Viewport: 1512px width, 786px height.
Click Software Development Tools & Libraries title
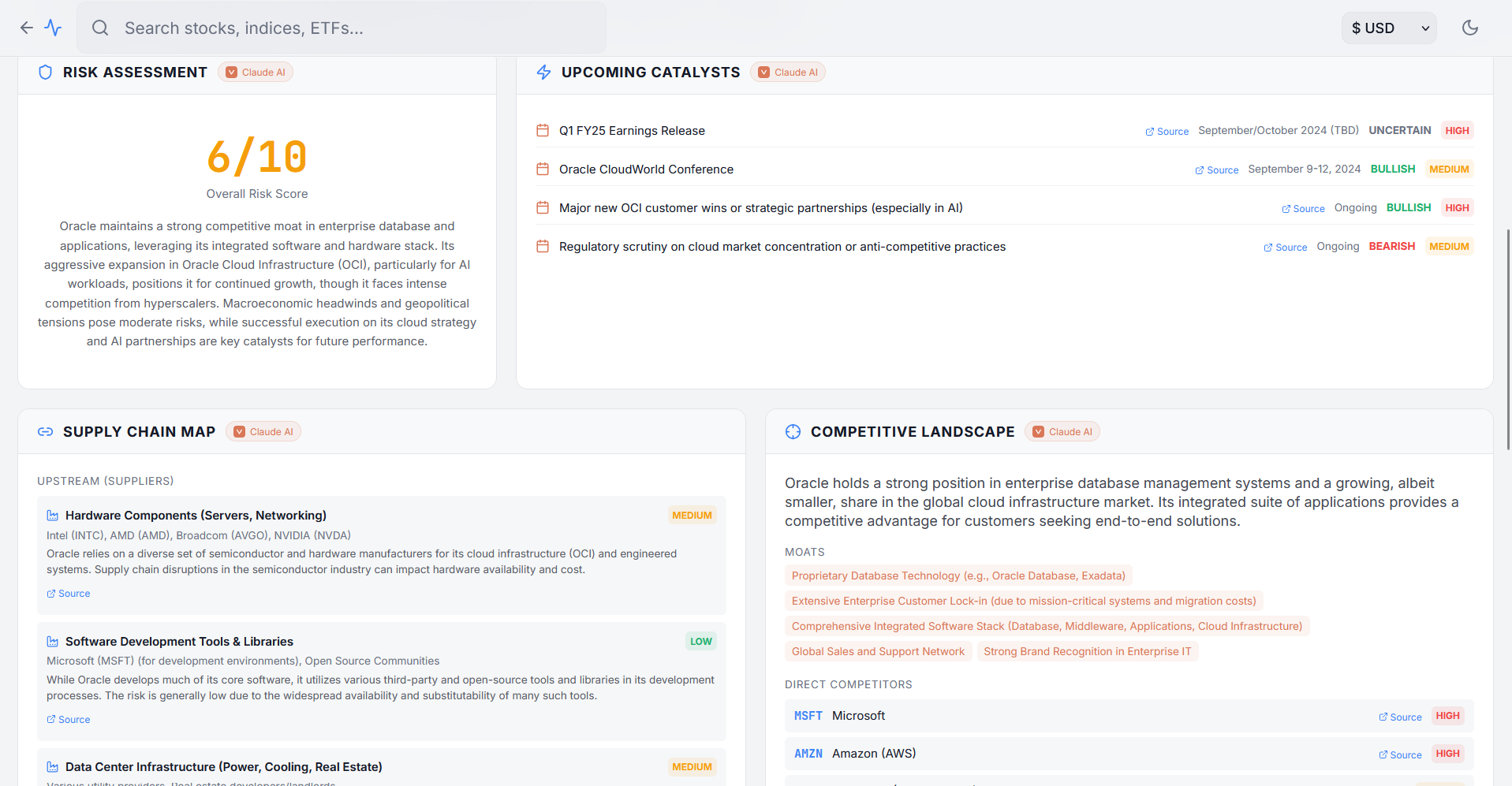click(x=179, y=642)
